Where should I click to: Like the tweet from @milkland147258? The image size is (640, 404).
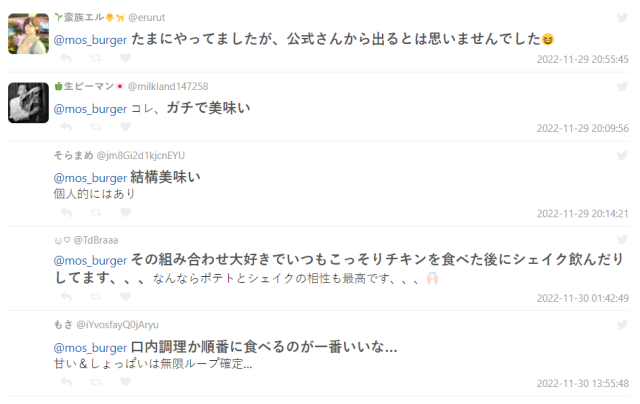pos(126,127)
